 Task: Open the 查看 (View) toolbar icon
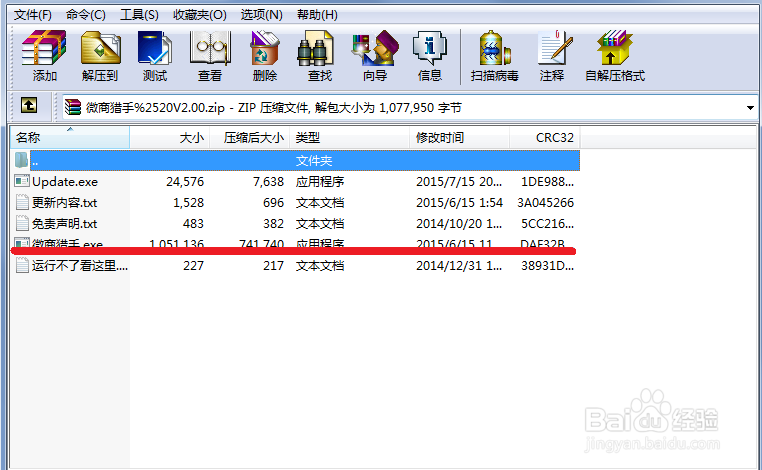click(x=210, y=48)
